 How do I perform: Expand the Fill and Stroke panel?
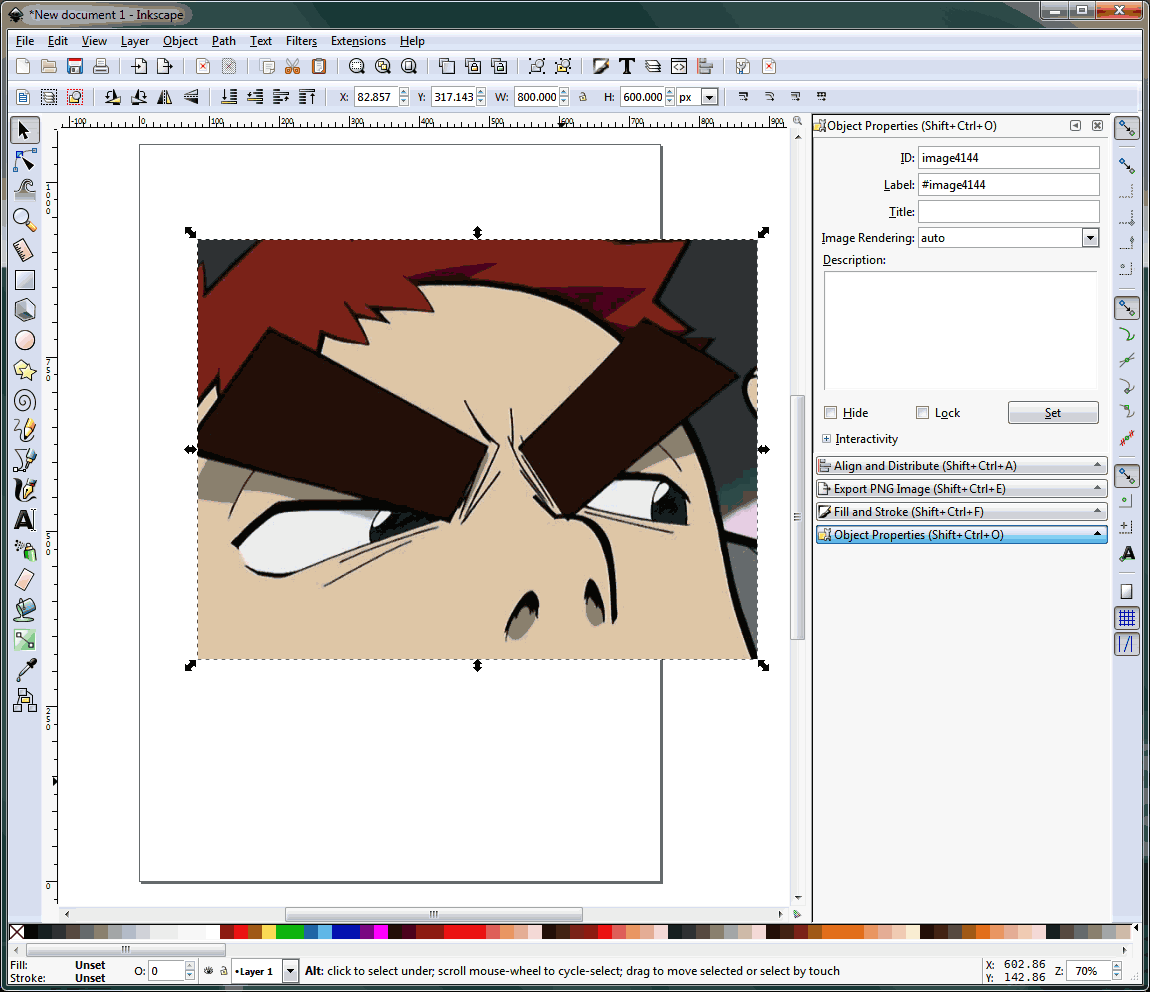(961, 512)
